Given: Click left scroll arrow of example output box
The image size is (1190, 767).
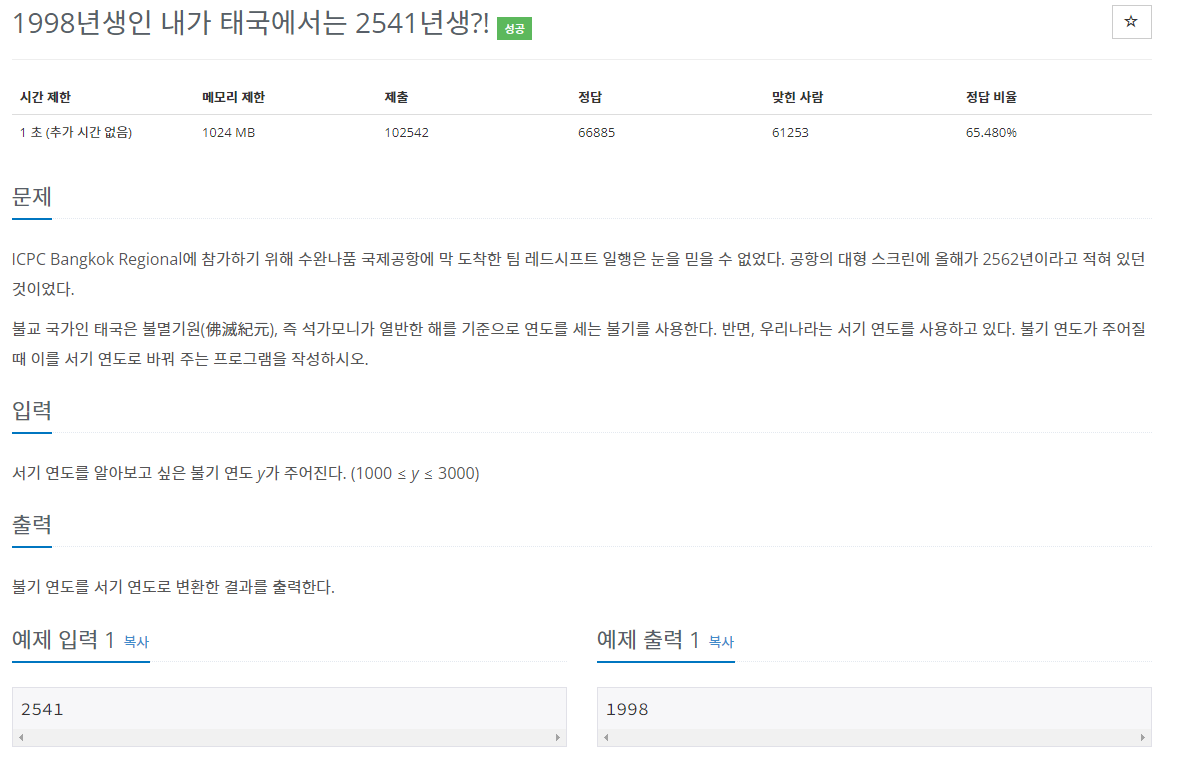Looking at the screenshot, I should point(606,737).
